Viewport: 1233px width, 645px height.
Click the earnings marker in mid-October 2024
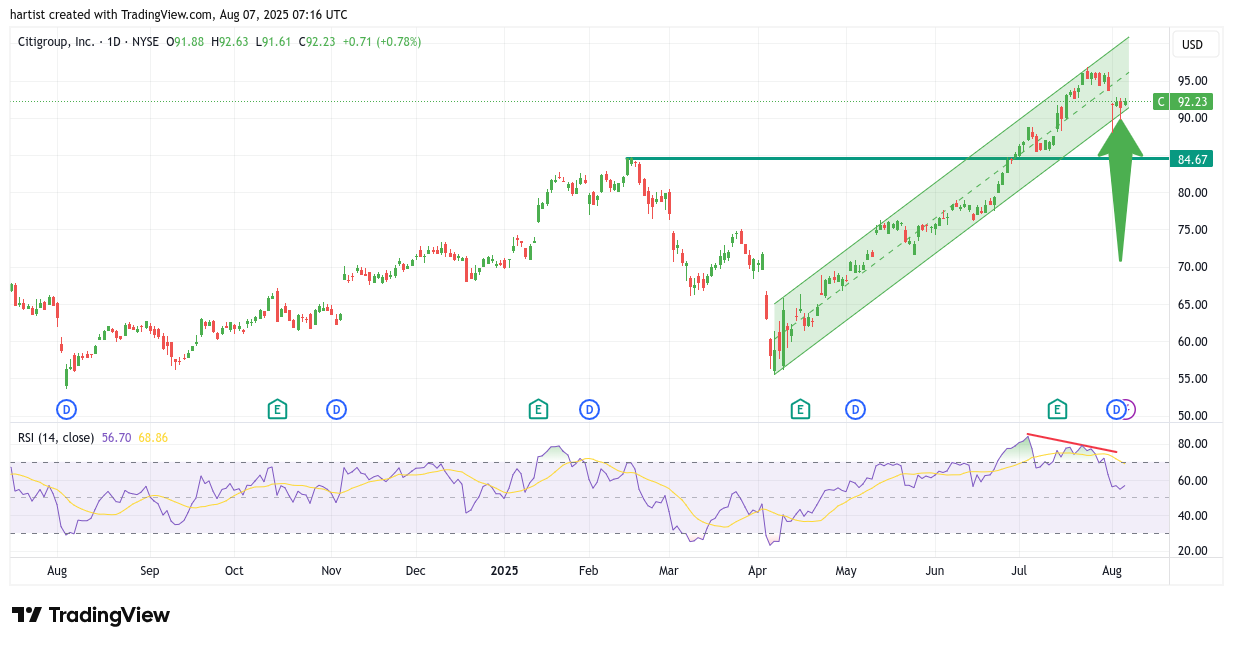tap(277, 409)
